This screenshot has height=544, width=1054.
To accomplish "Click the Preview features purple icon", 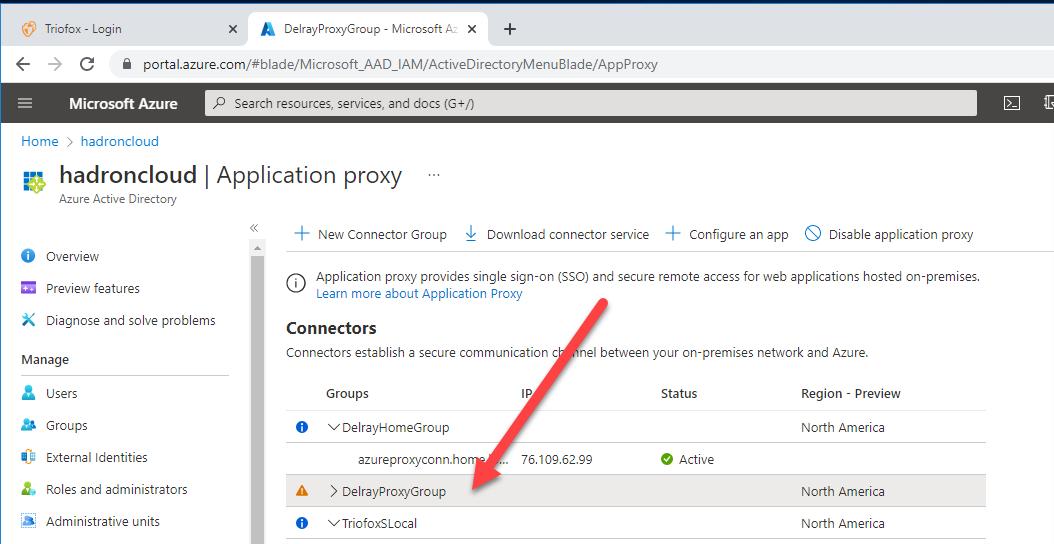I will 28,288.
